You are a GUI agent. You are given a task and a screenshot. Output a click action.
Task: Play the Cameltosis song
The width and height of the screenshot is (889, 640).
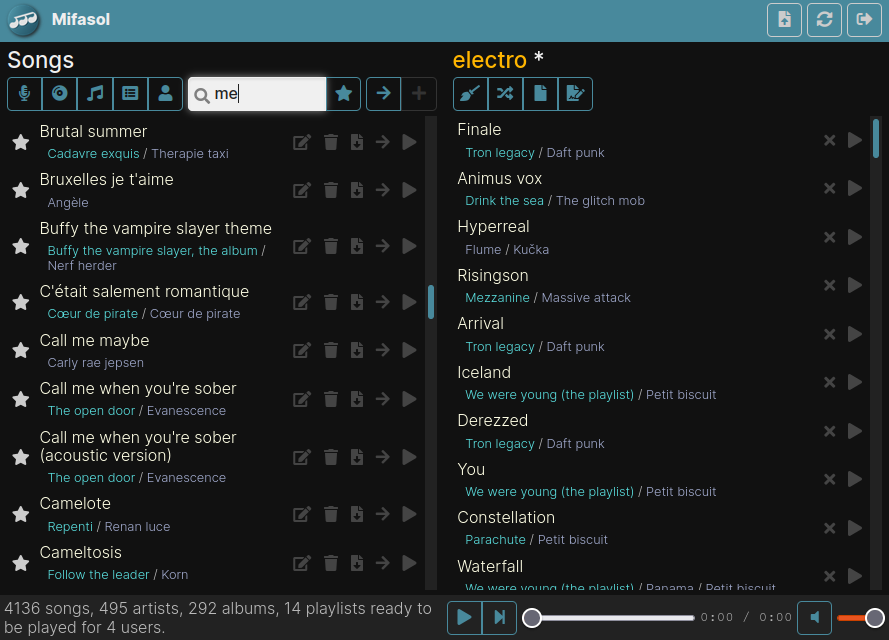pos(409,563)
